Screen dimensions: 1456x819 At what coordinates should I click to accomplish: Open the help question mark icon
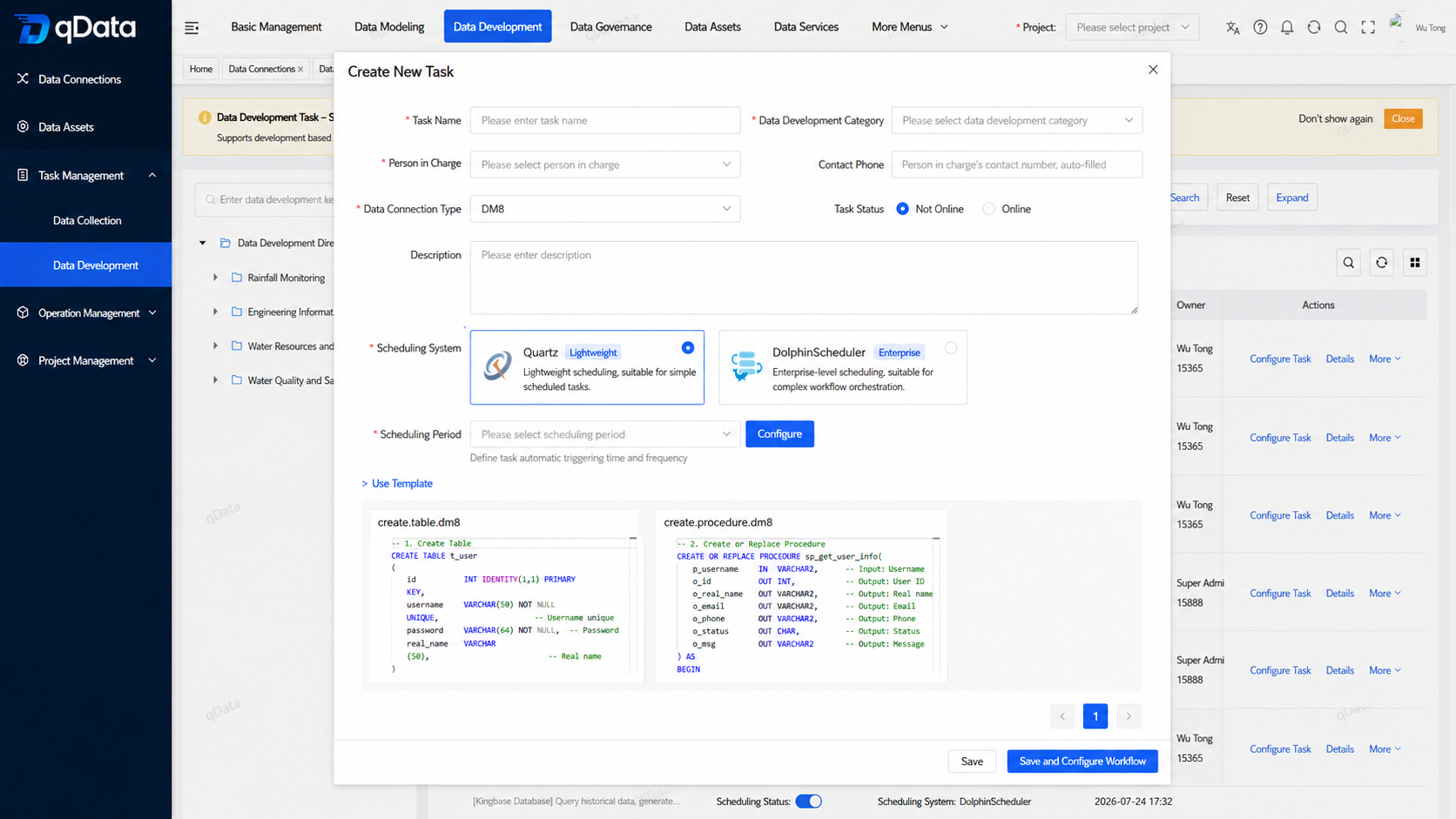1260,27
